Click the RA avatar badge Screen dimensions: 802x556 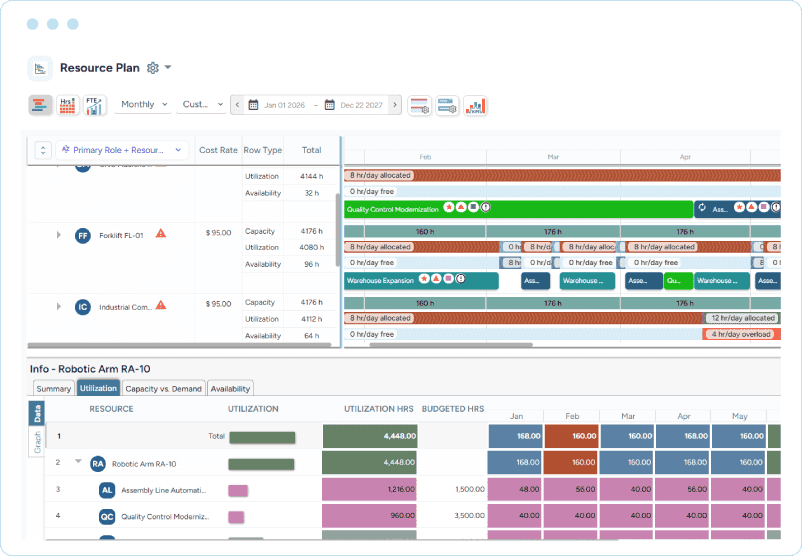(98, 464)
